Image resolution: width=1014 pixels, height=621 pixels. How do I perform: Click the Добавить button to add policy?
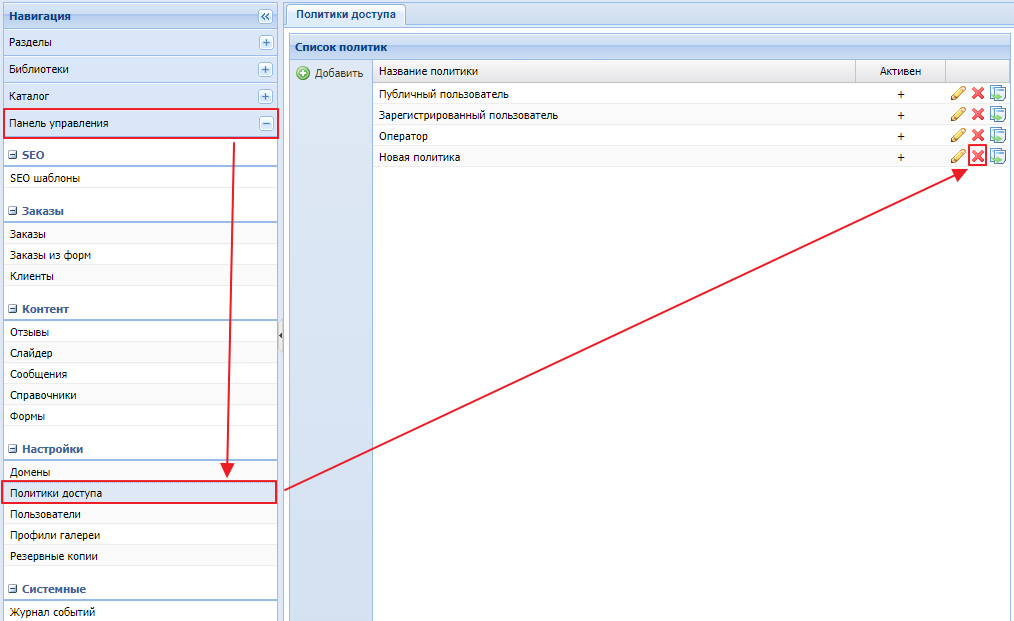pyautogui.click(x=330, y=73)
